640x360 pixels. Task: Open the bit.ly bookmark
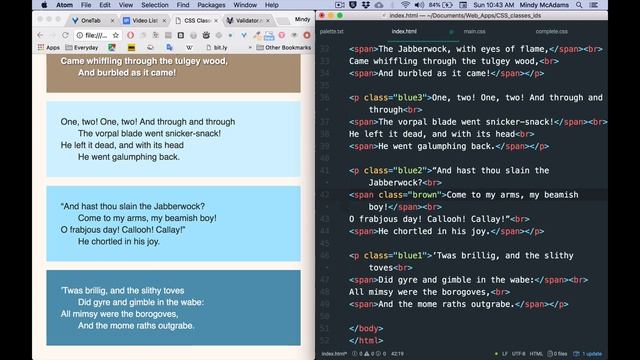pos(217,47)
